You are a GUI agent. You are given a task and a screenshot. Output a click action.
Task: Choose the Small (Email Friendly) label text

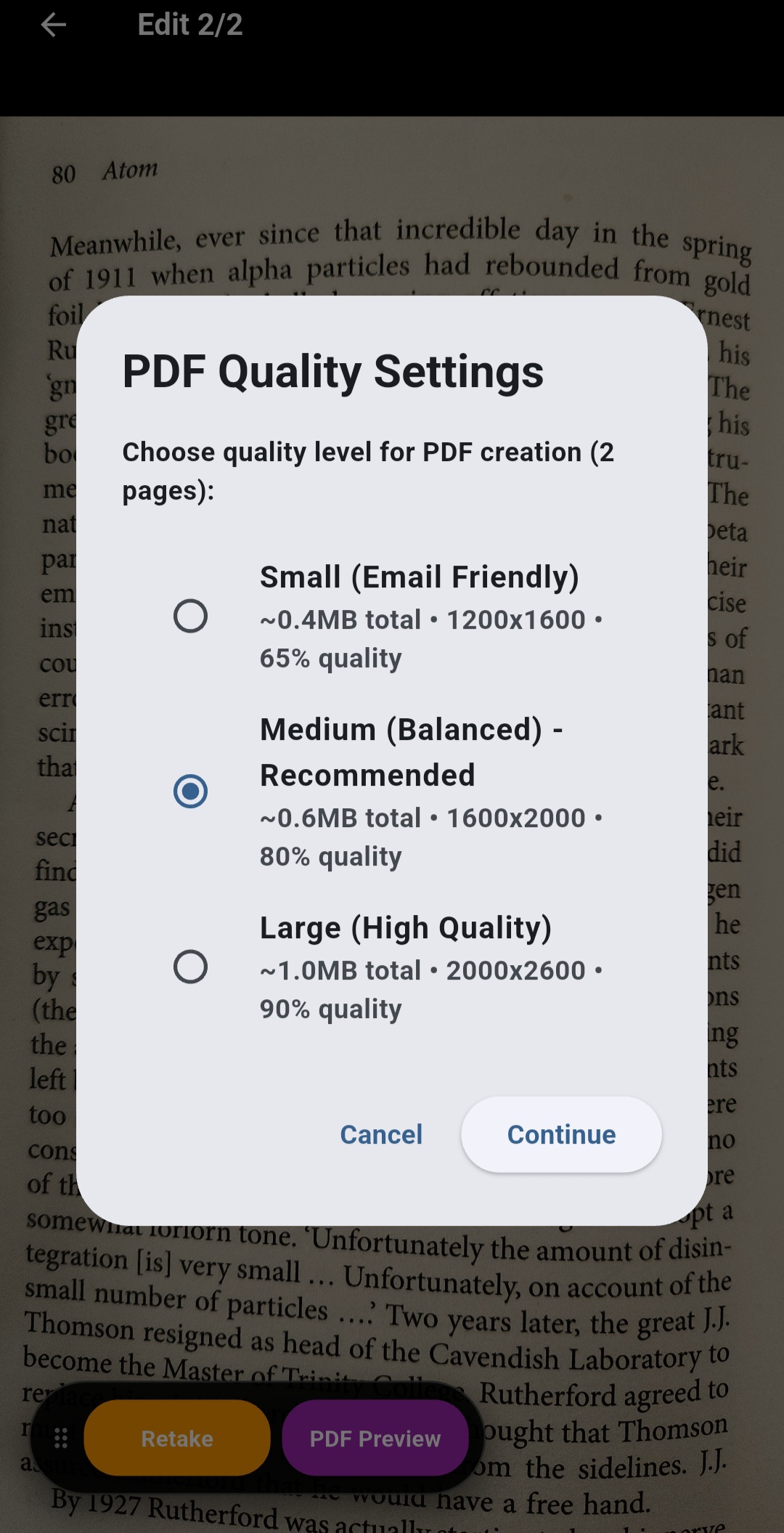pyautogui.click(x=420, y=577)
